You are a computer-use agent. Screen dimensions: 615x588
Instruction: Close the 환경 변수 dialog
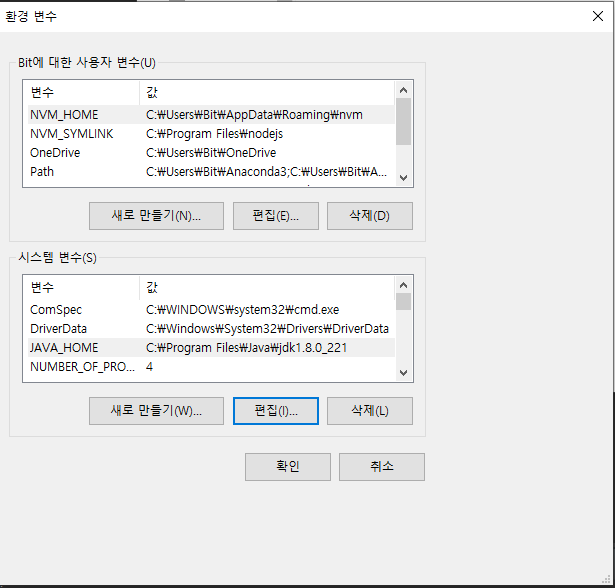point(598,16)
